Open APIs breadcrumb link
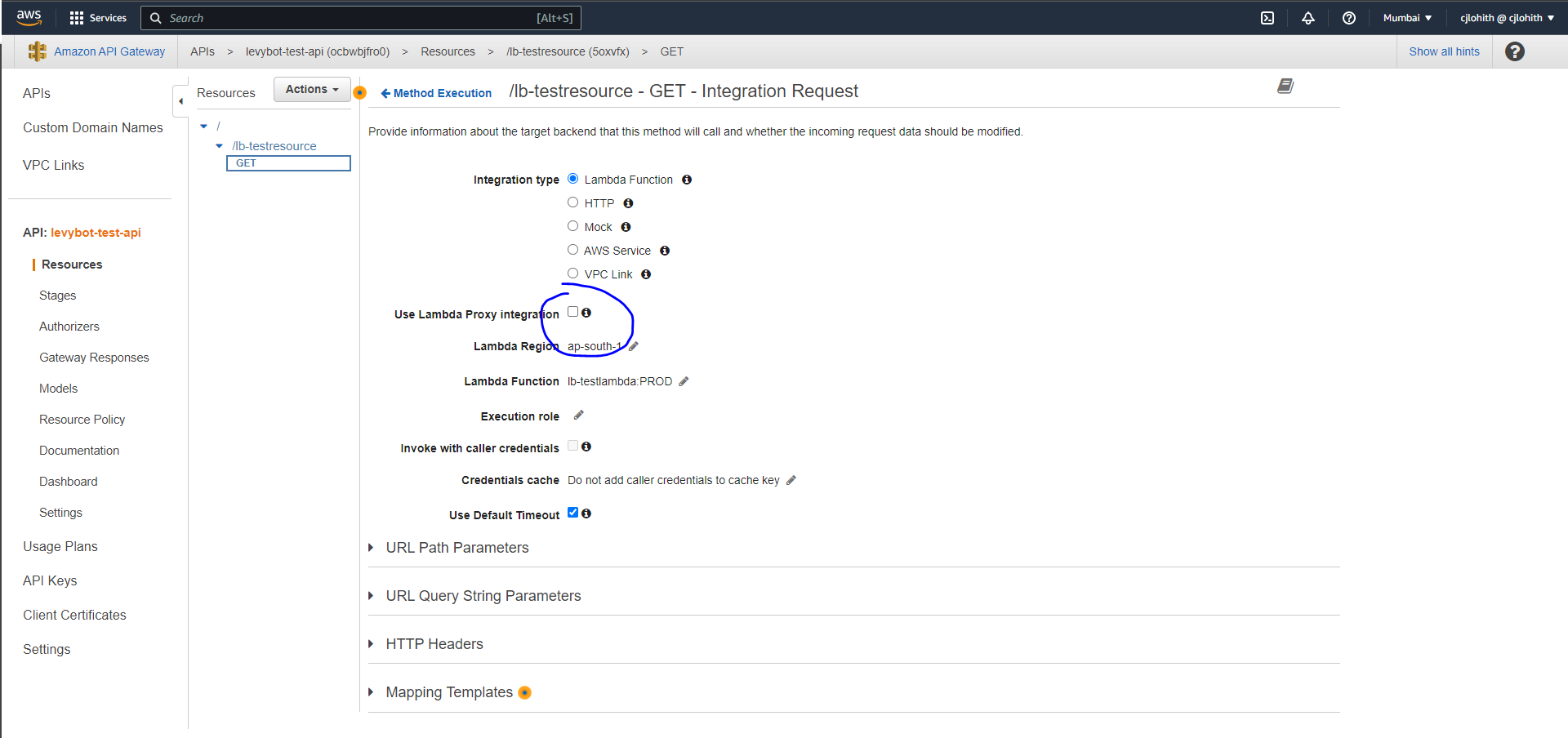 (203, 51)
